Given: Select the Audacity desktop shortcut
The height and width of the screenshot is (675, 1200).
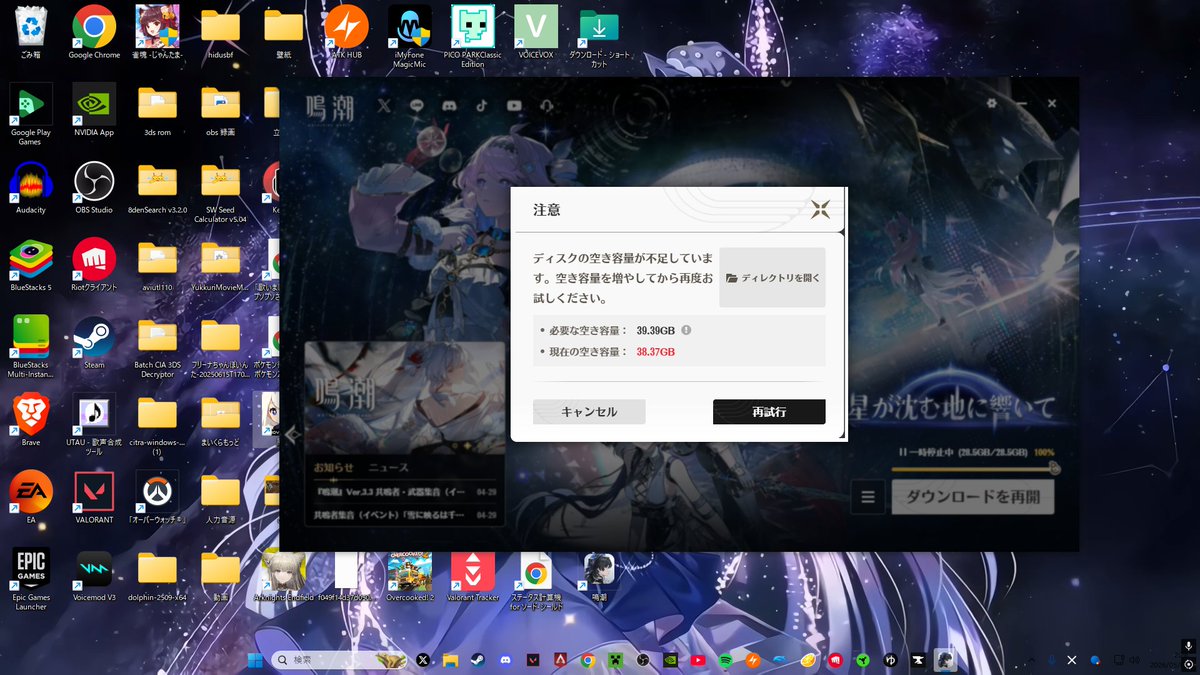Looking at the screenshot, I should (31, 188).
